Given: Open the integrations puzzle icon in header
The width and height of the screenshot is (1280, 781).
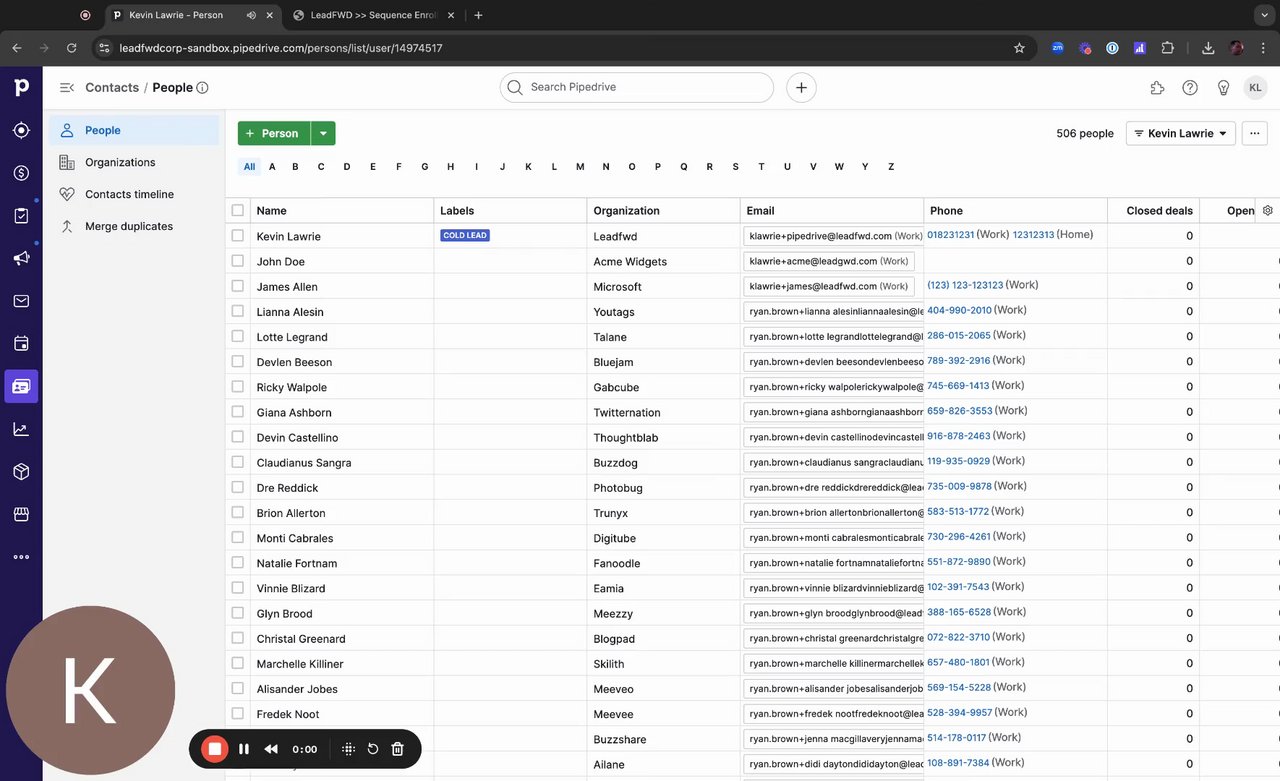Looking at the screenshot, I should (1157, 88).
